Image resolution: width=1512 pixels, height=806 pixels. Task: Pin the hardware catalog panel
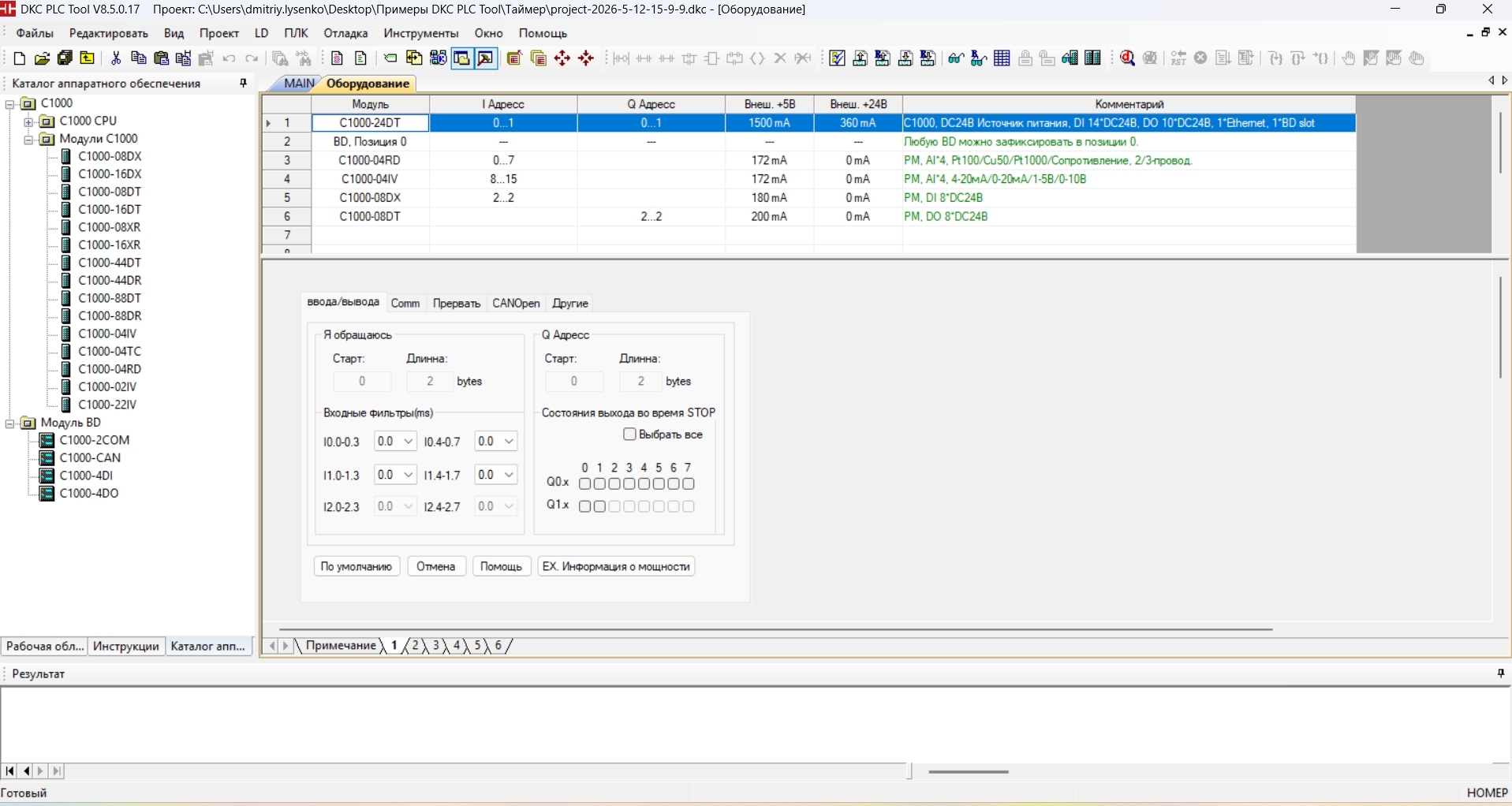pyautogui.click(x=244, y=83)
